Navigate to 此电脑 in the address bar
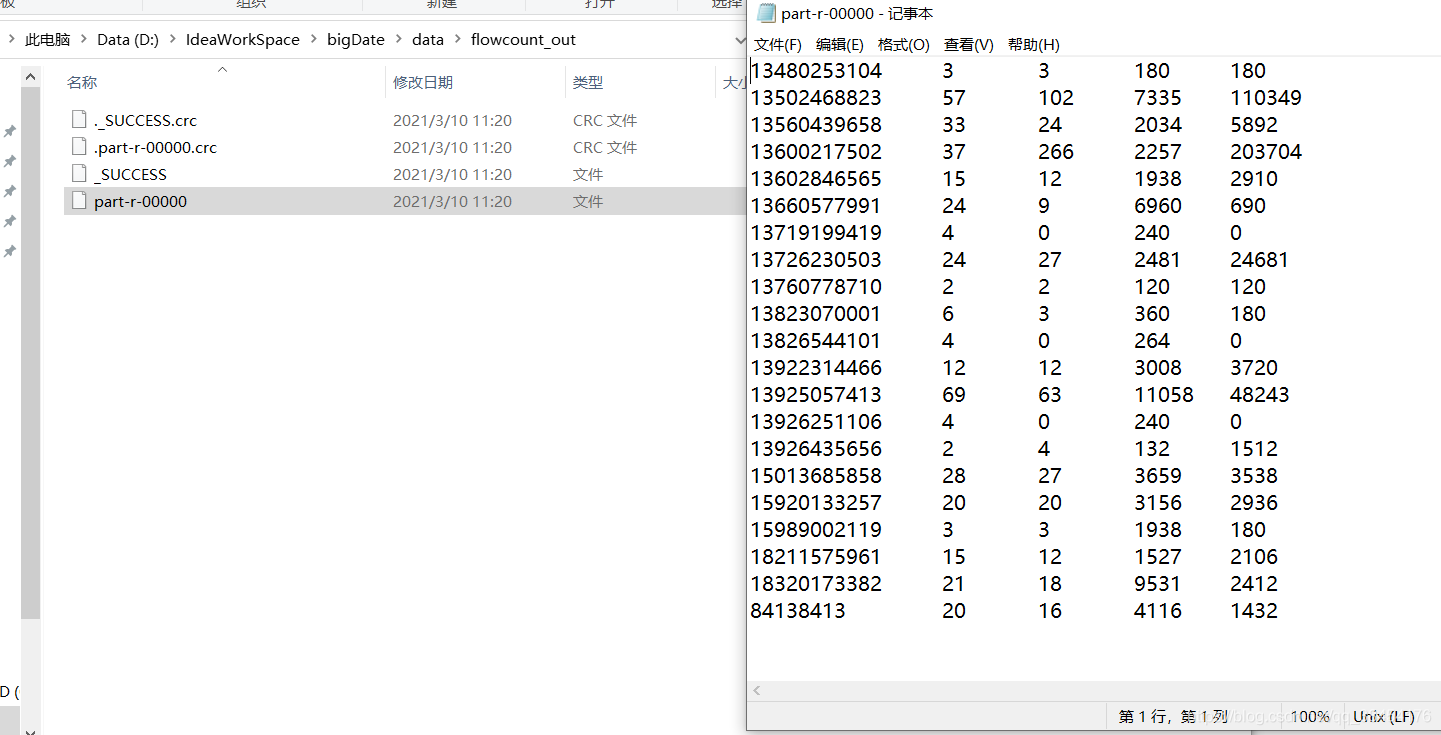 point(47,40)
